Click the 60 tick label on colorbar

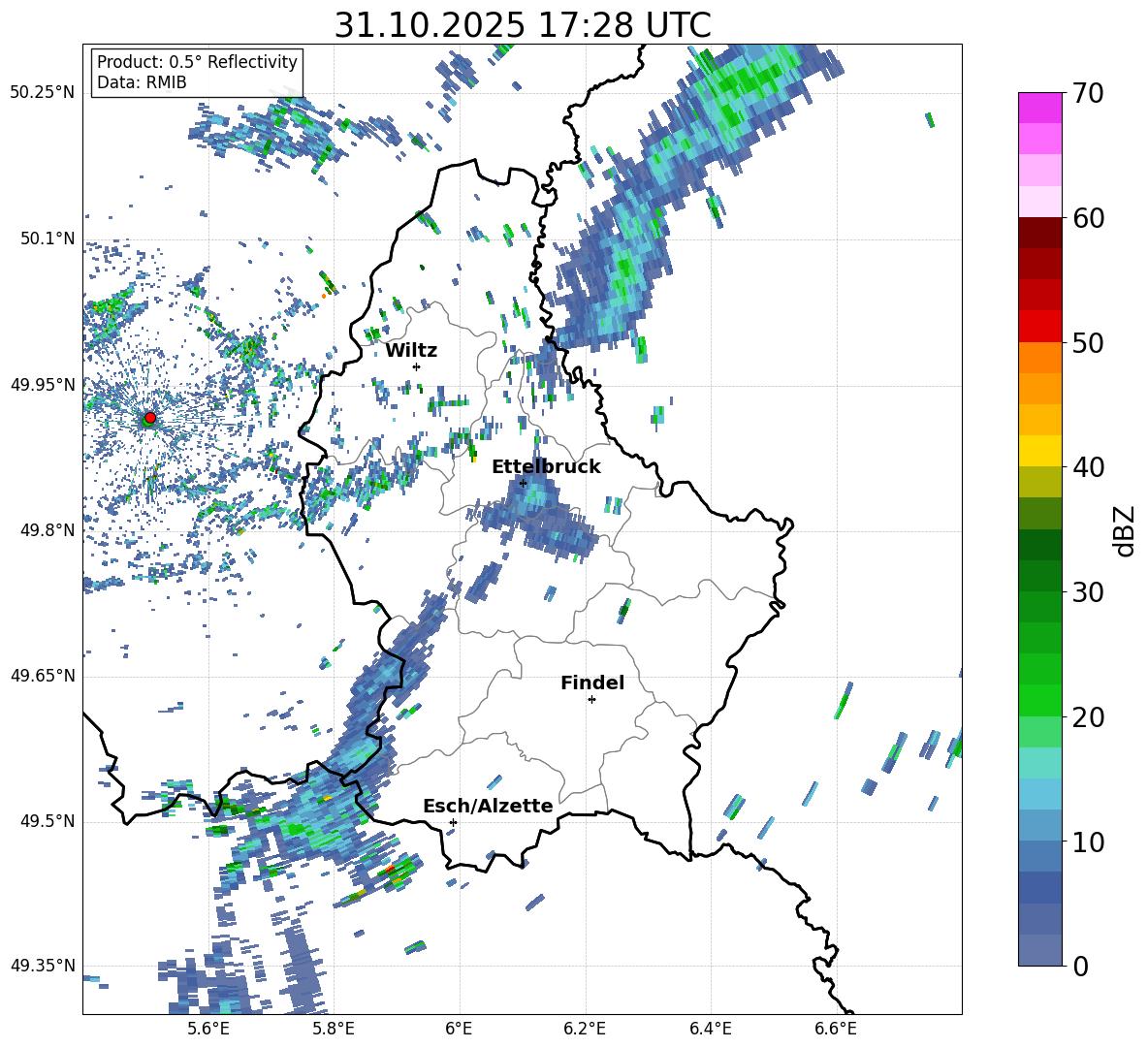tap(1088, 218)
